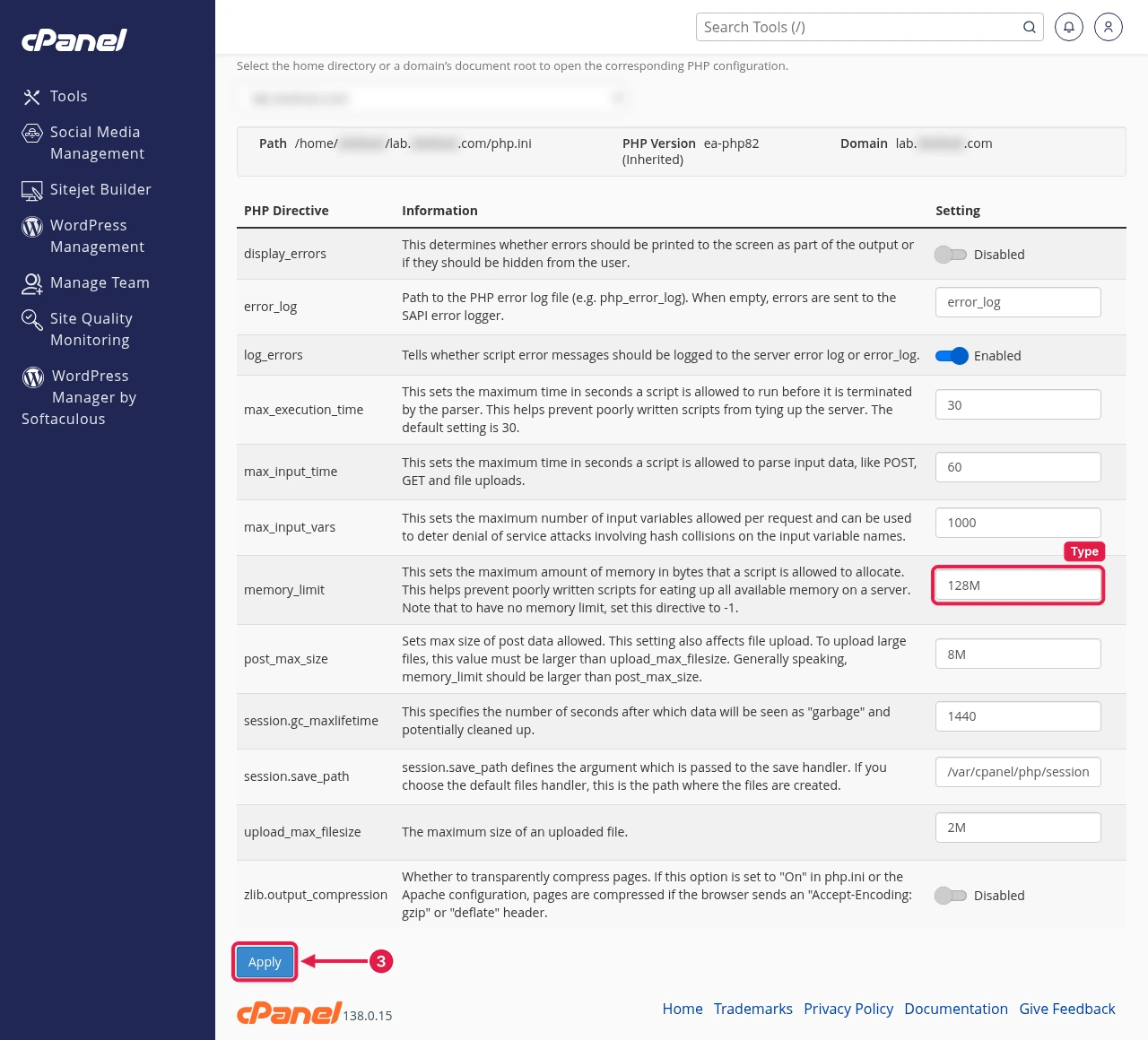Open the Home footer link
The width and height of the screenshot is (1148, 1040).
(x=683, y=1009)
